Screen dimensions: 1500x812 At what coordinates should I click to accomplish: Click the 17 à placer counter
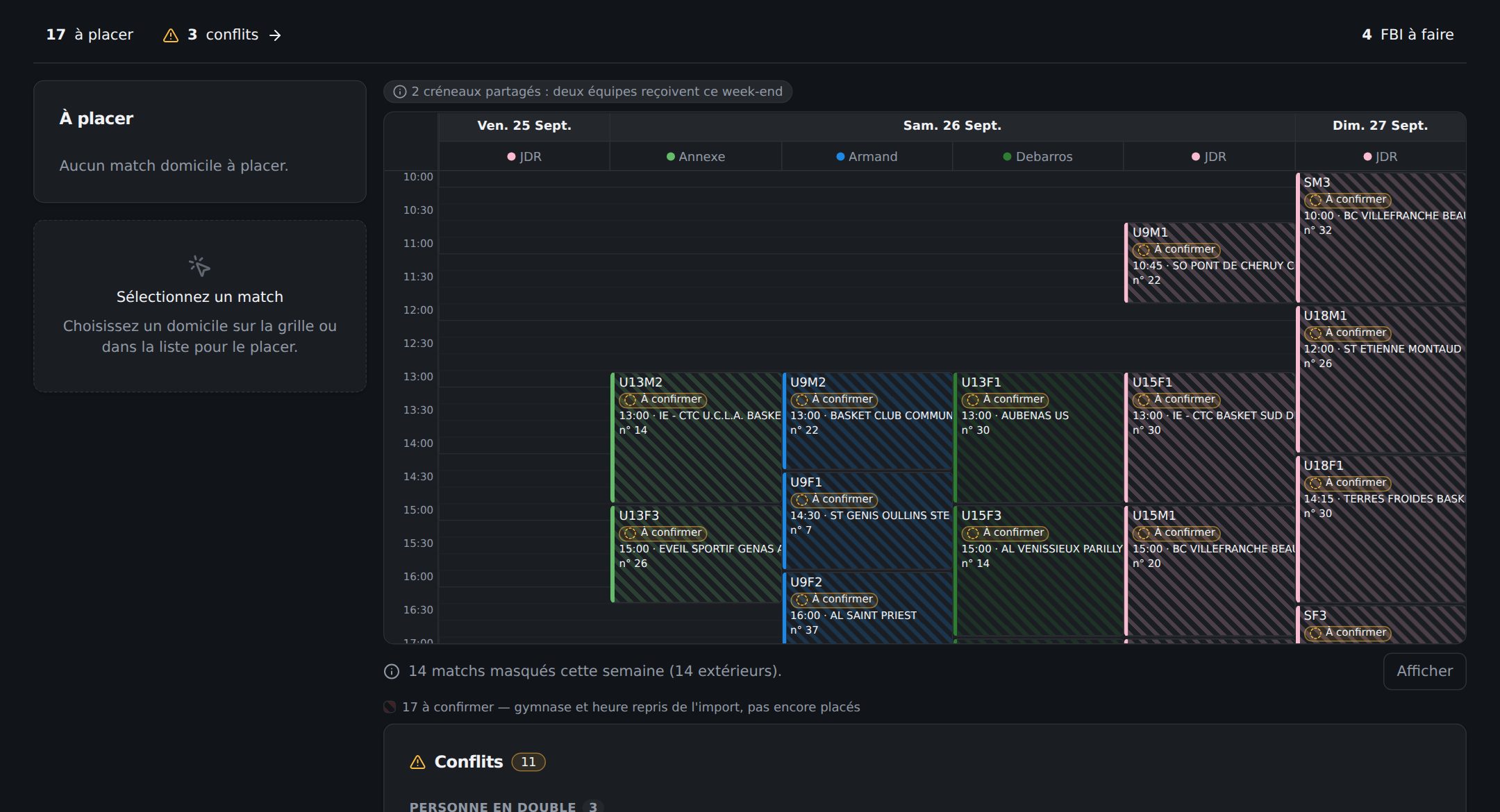(90, 35)
